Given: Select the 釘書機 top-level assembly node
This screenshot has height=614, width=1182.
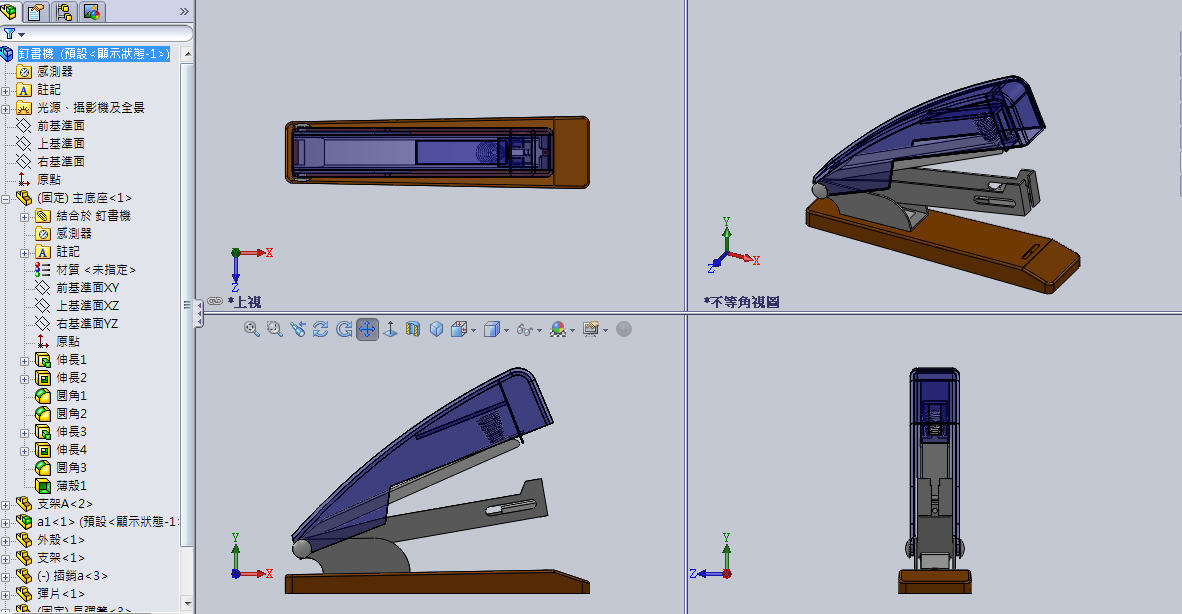Looking at the screenshot, I should point(93,53).
